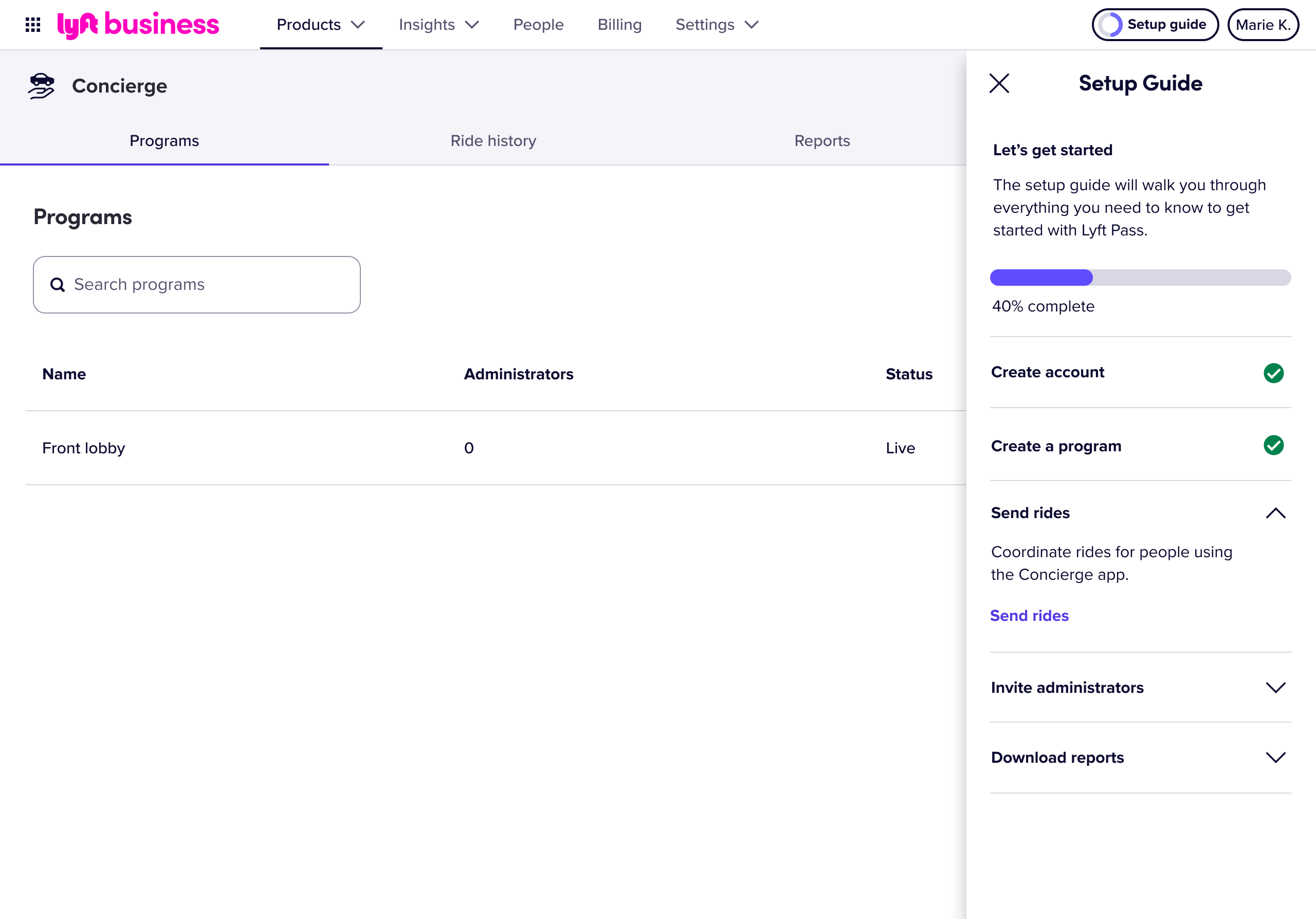Expand the Invite administrators section
The width and height of the screenshot is (1316, 919).
[x=1276, y=688]
